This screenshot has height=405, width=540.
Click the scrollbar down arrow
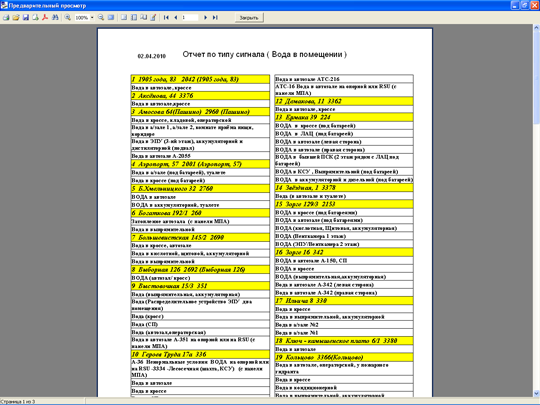(x=537, y=393)
